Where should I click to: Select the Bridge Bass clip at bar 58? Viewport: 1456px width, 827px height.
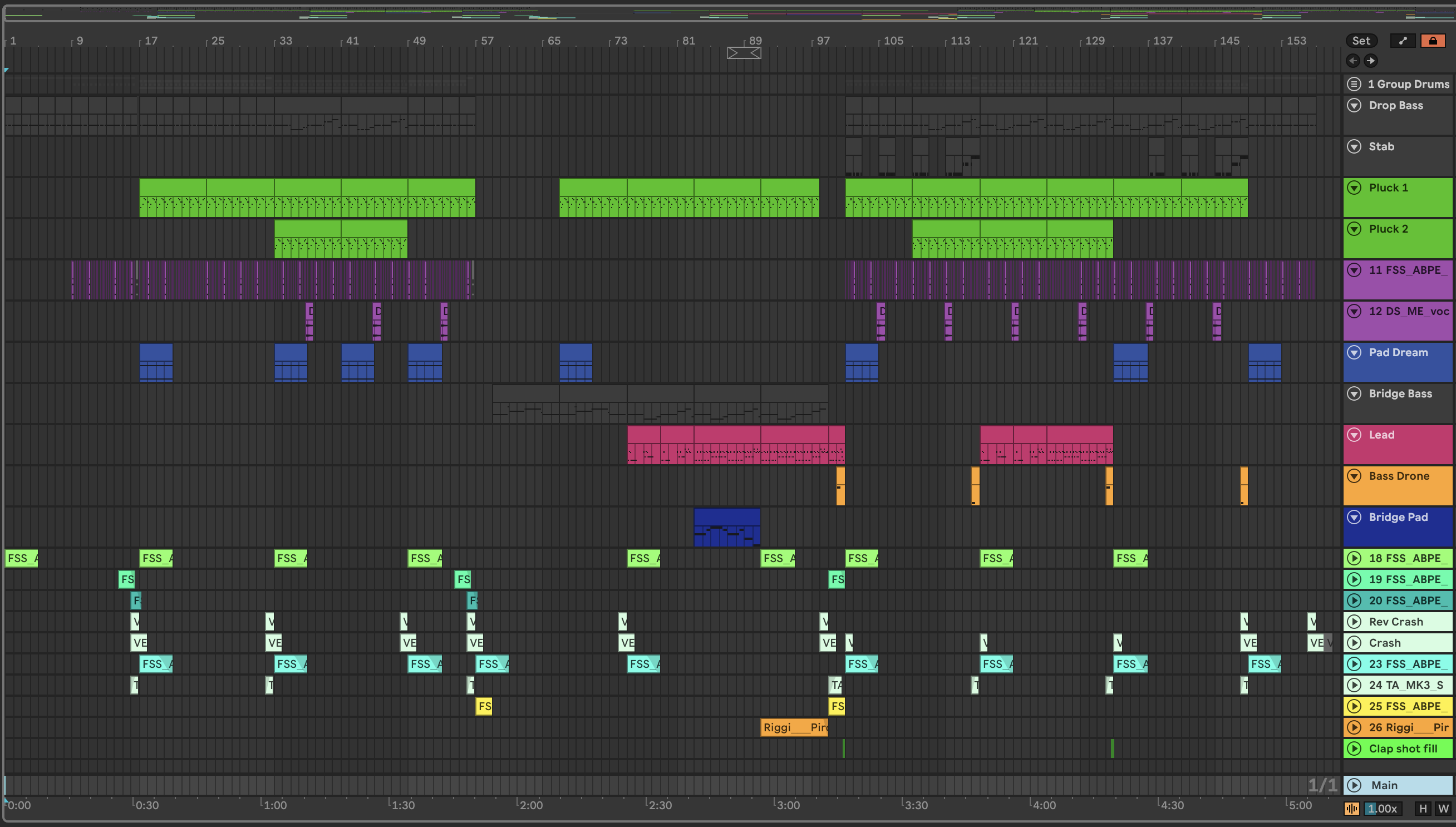525,404
